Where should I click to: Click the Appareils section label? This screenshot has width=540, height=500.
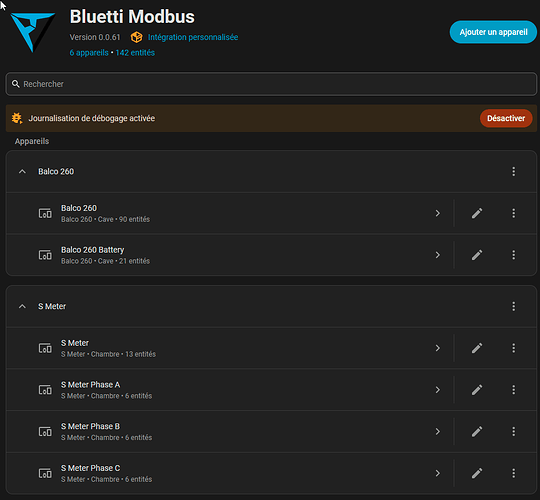[x=32, y=141]
